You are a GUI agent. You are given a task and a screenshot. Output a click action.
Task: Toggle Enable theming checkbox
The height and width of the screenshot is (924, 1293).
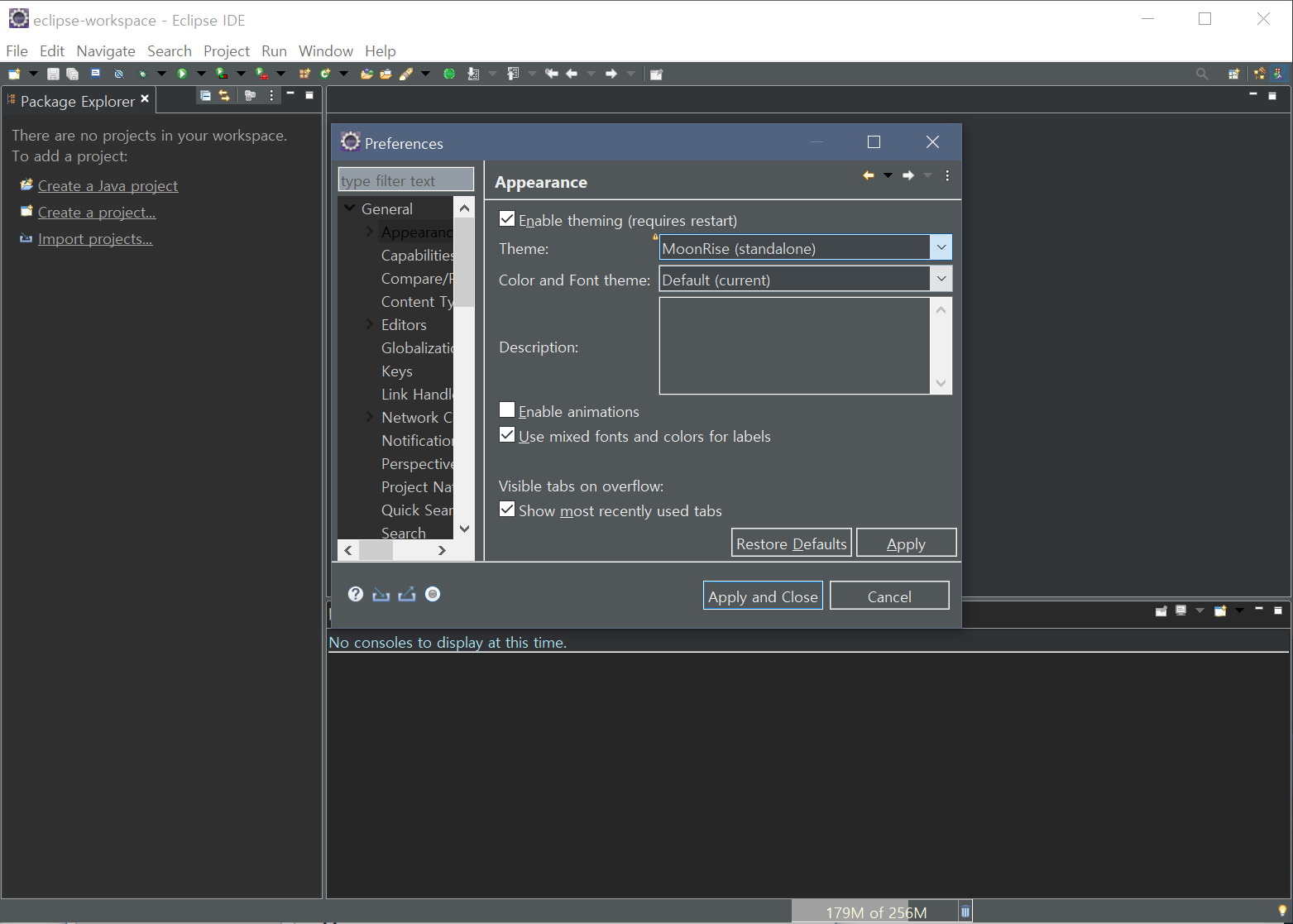(507, 219)
